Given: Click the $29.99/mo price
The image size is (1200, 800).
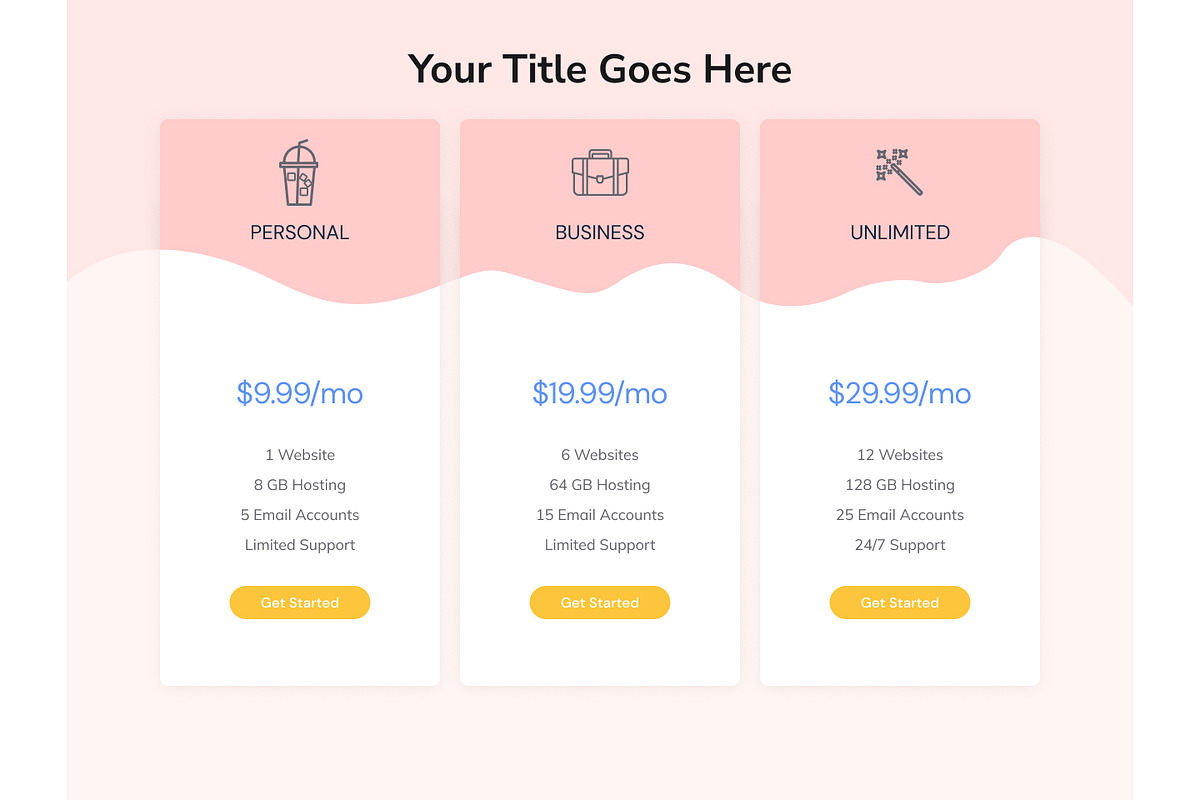Looking at the screenshot, I should coord(900,393).
